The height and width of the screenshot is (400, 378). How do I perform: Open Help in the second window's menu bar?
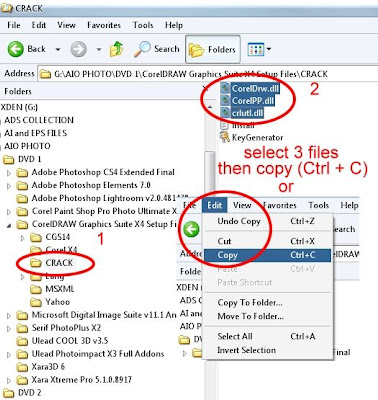click(x=349, y=205)
